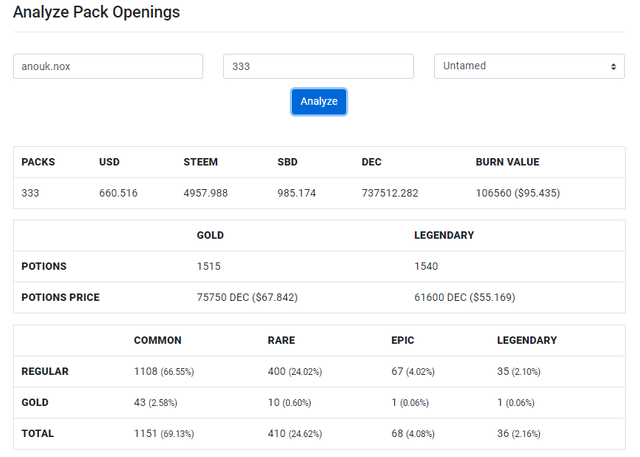Click the pack count field showing 333
640x457 pixels.
(x=318, y=66)
